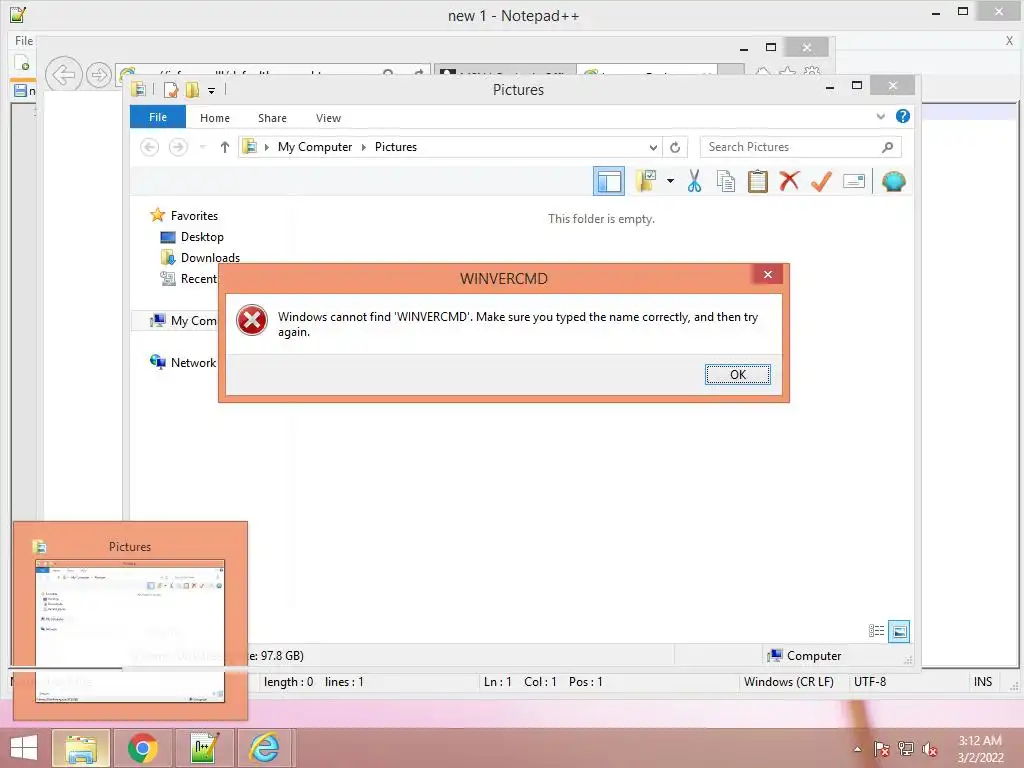Open recent locations dropdown arrow
This screenshot has width=1024, height=768.
pos(202,147)
